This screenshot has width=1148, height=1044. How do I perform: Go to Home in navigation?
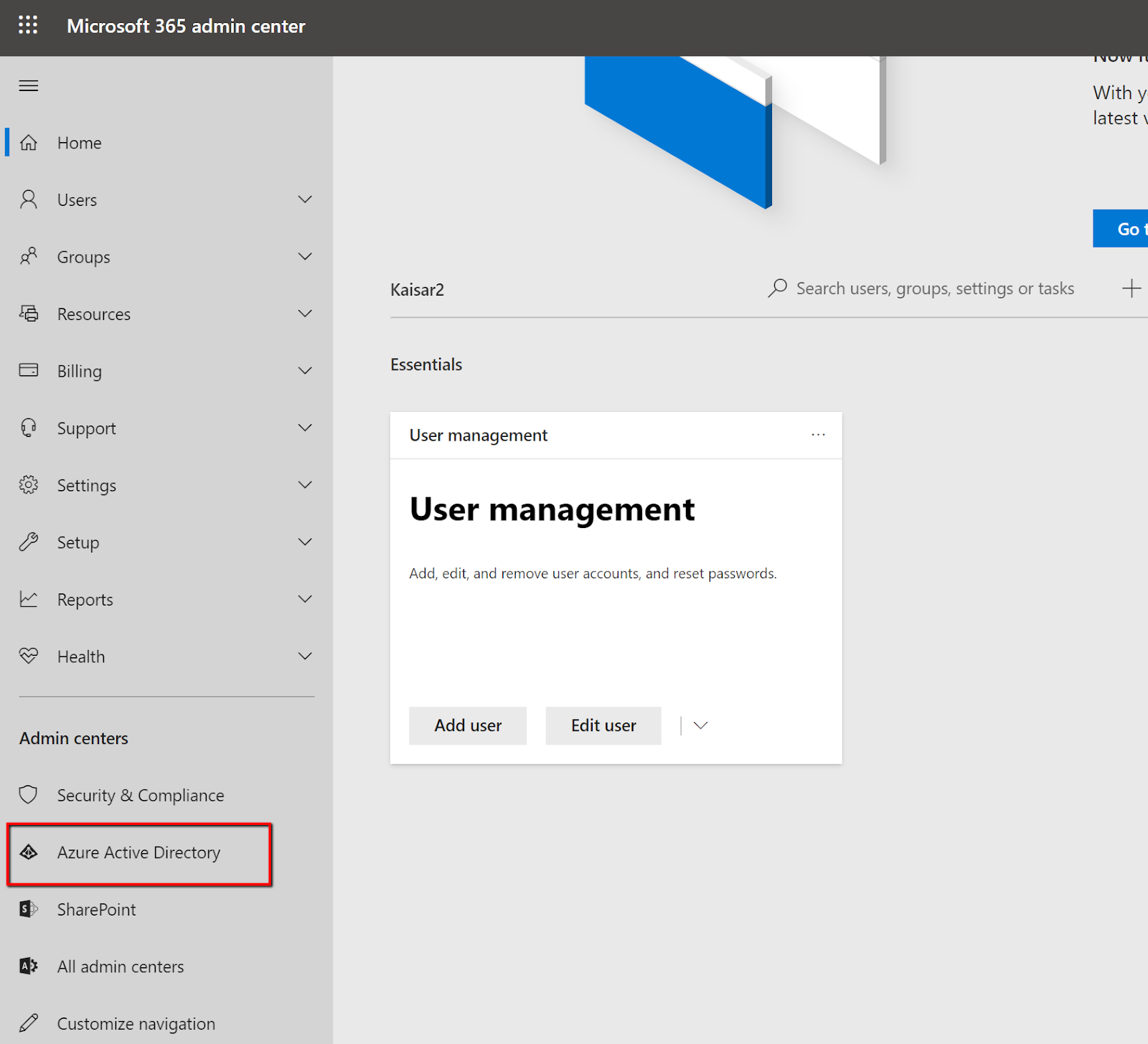click(x=166, y=143)
